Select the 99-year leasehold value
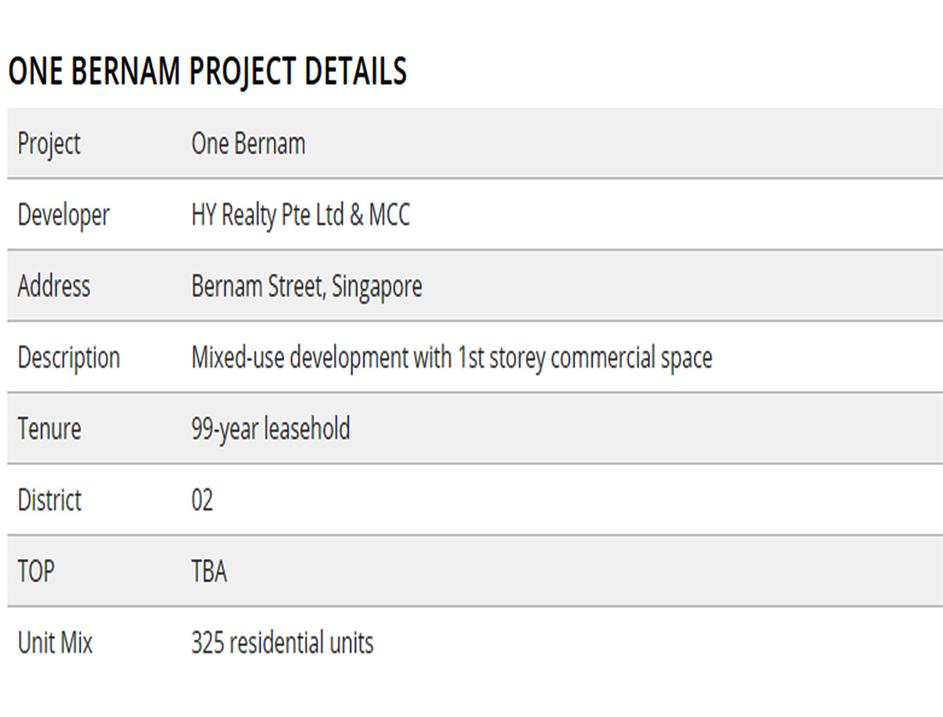This screenshot has height=717, width=943. click(270, 429)
